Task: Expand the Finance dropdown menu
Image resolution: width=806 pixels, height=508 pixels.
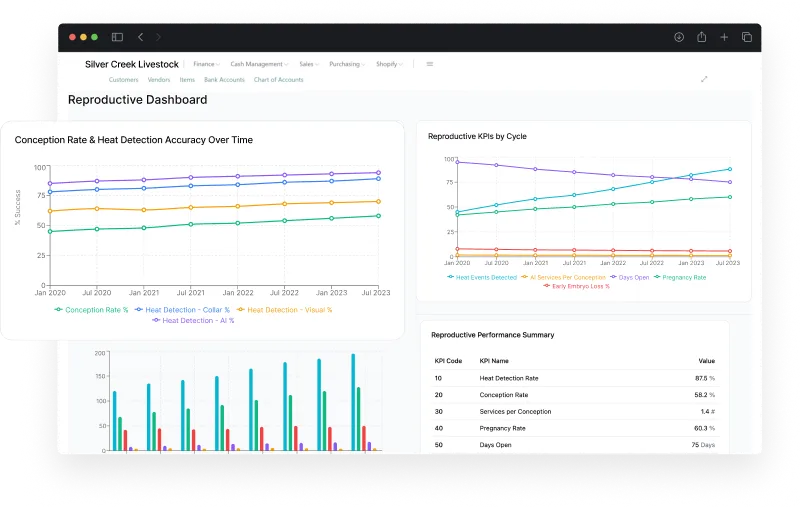Action: (206, 64)
